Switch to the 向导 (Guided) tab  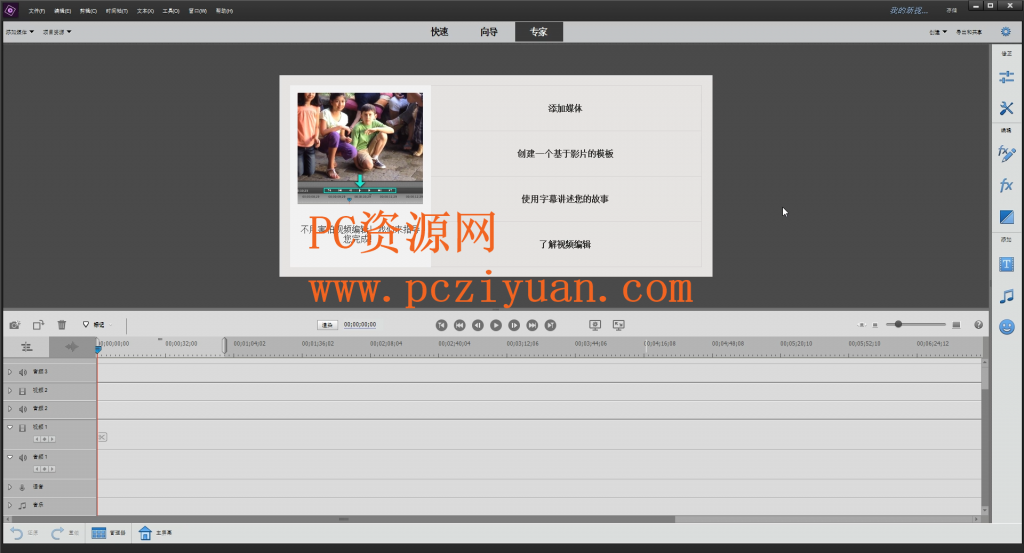click(x=489, y=32)
